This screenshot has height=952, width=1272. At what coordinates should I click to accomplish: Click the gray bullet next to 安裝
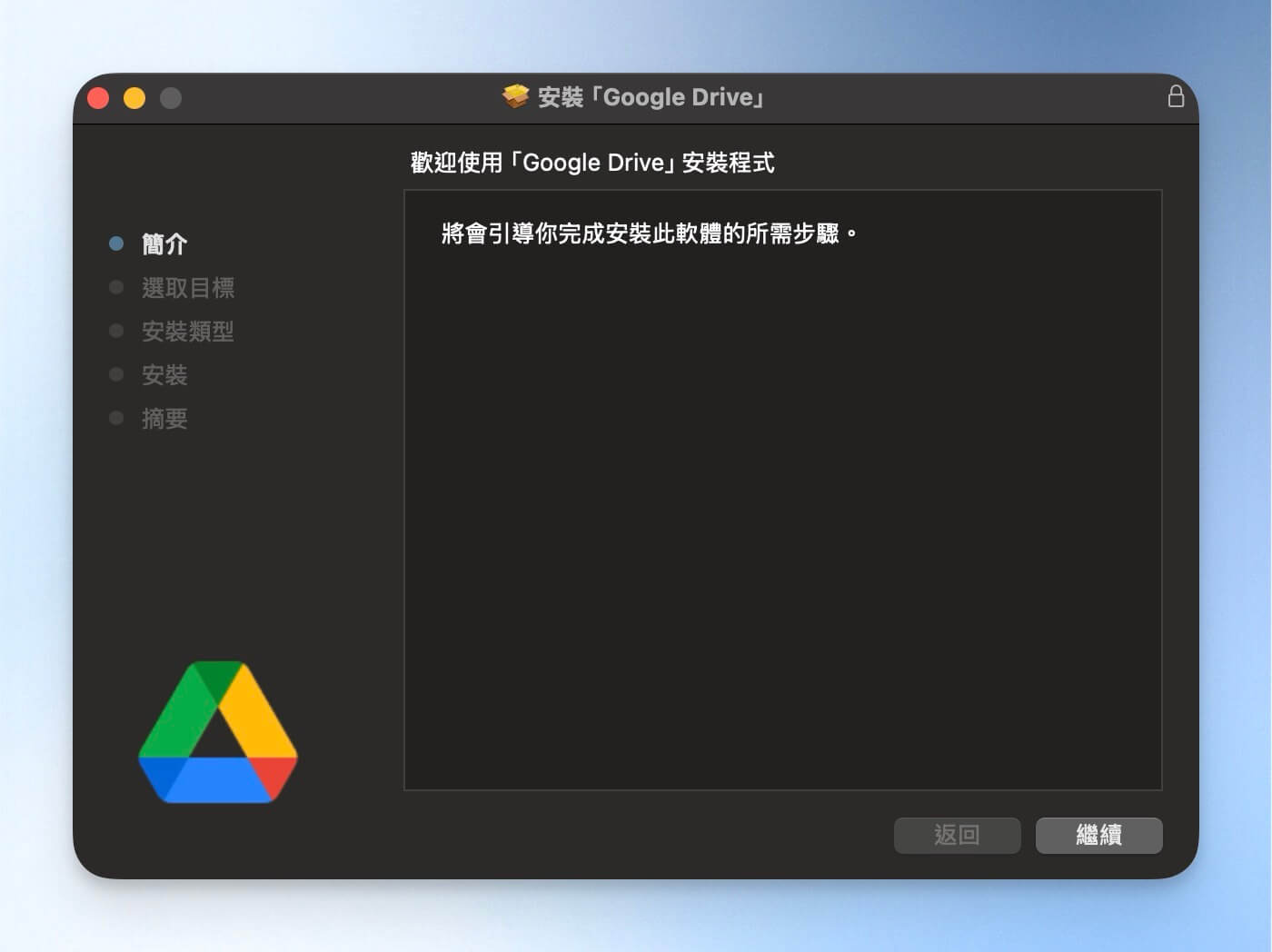pyautogui.click(x=116, y=374)
